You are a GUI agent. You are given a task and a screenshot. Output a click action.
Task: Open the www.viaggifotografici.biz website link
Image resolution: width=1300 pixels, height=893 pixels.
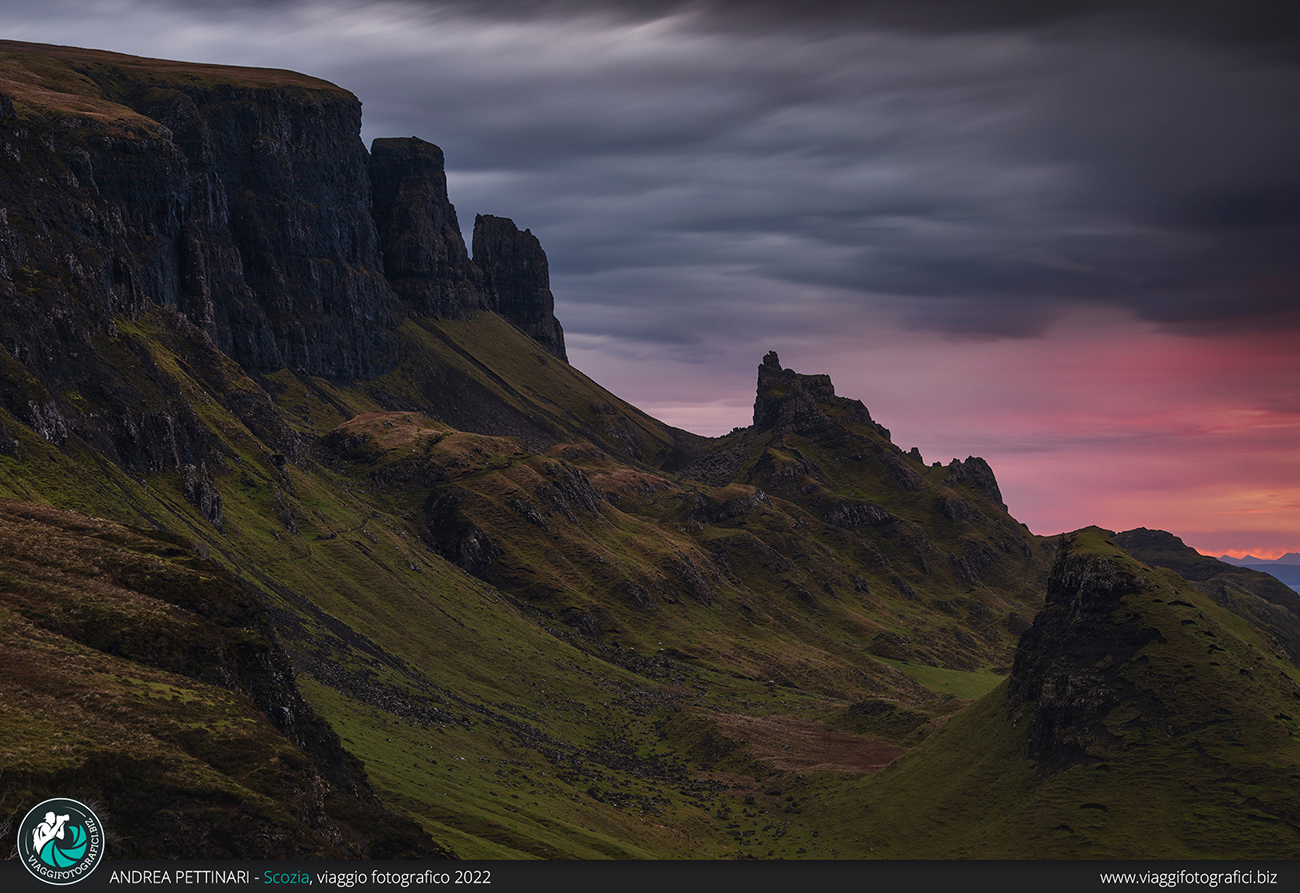(1188, 877)
